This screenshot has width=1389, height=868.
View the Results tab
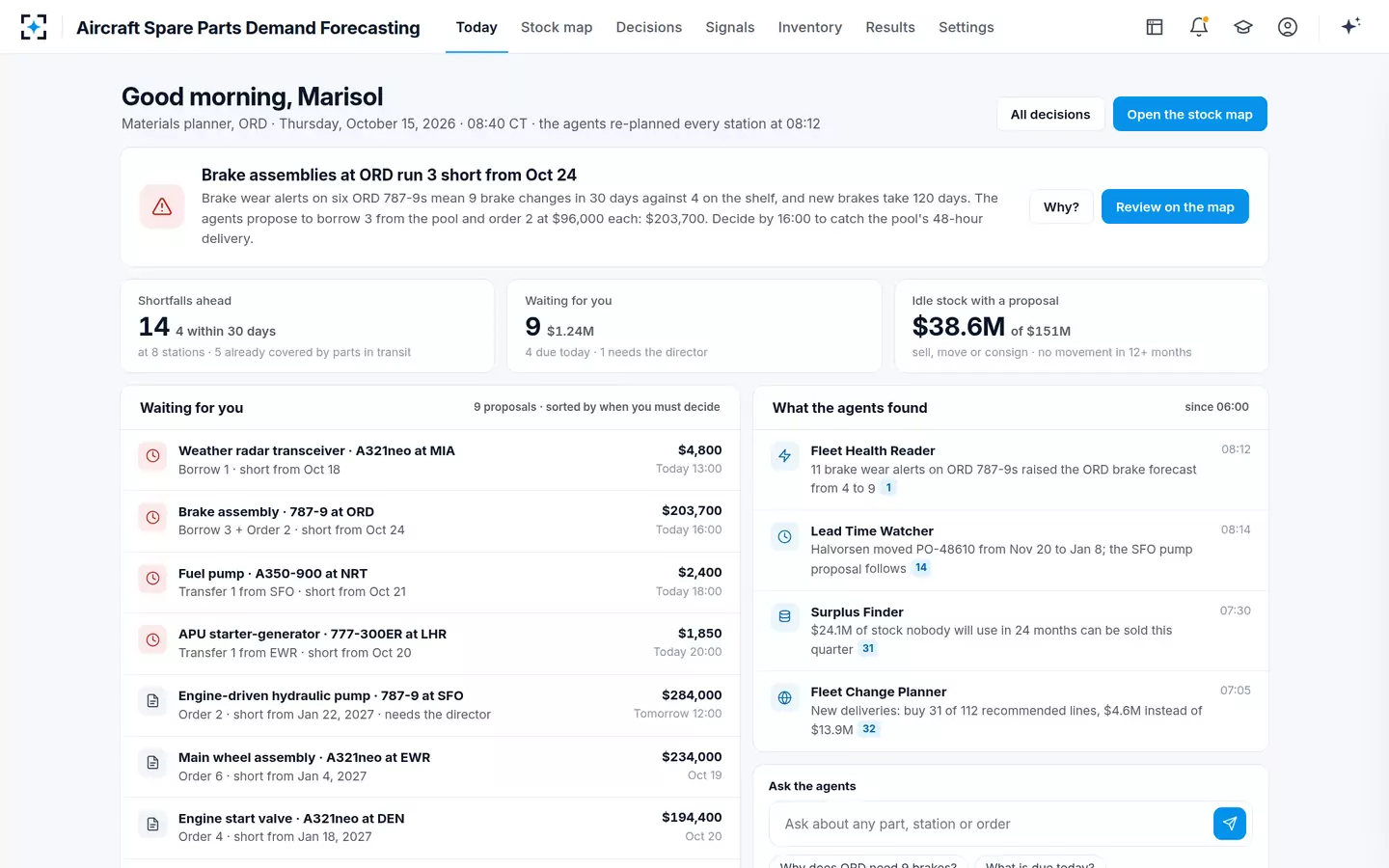coord(890,27)
